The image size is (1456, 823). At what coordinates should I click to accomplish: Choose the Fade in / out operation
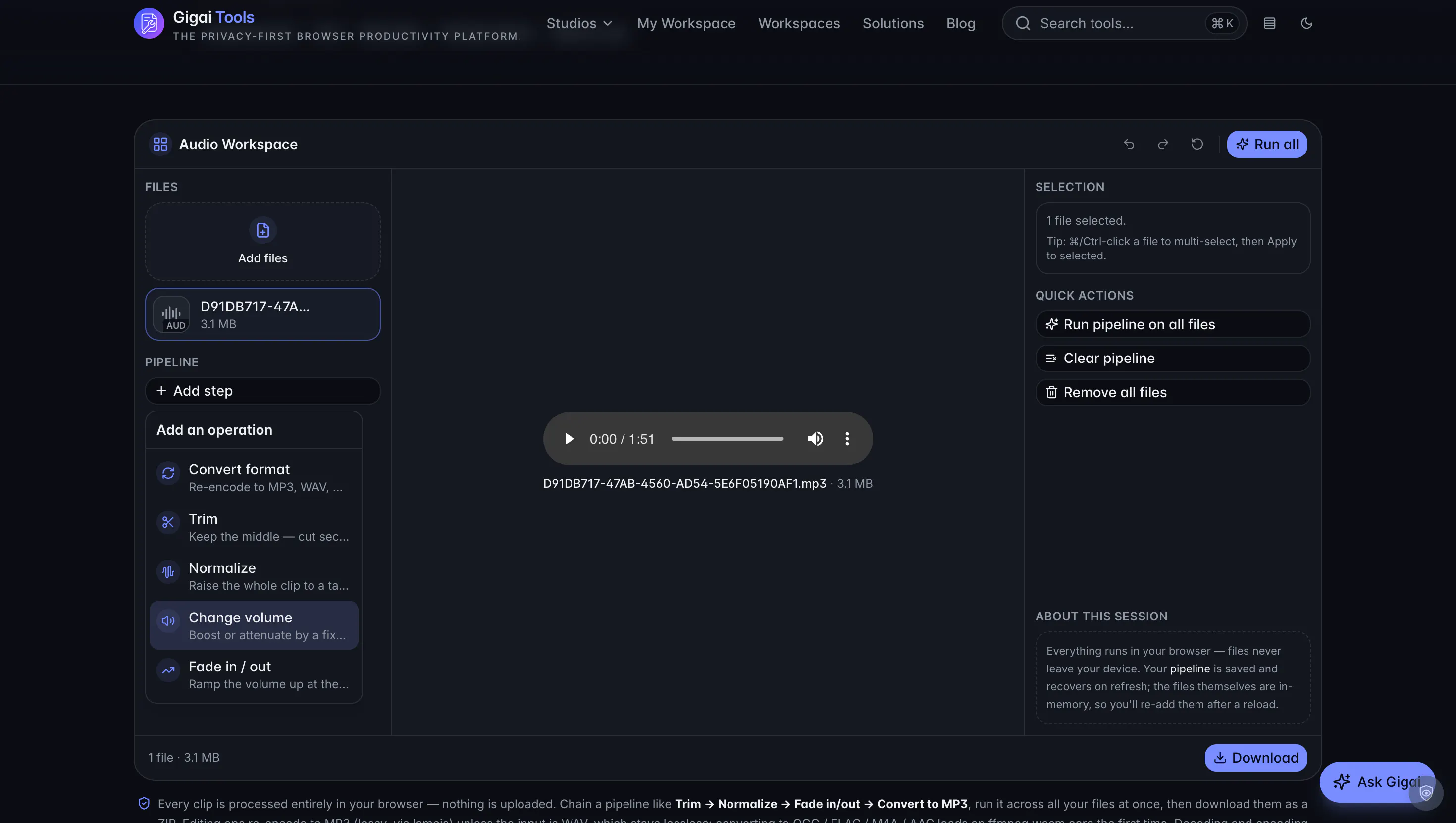click(x=254, y=674)
